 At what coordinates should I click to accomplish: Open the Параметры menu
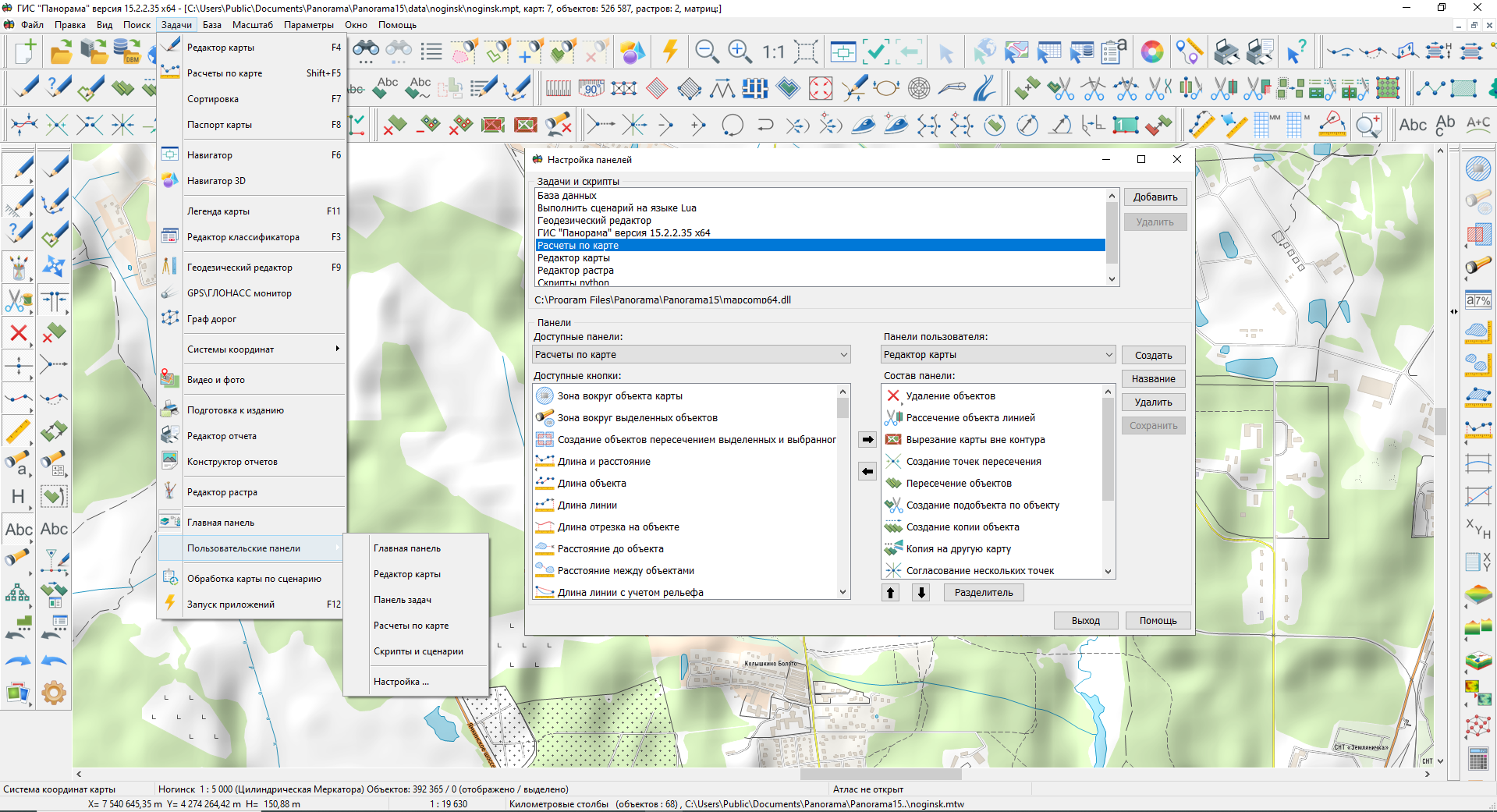click(308, 25)
